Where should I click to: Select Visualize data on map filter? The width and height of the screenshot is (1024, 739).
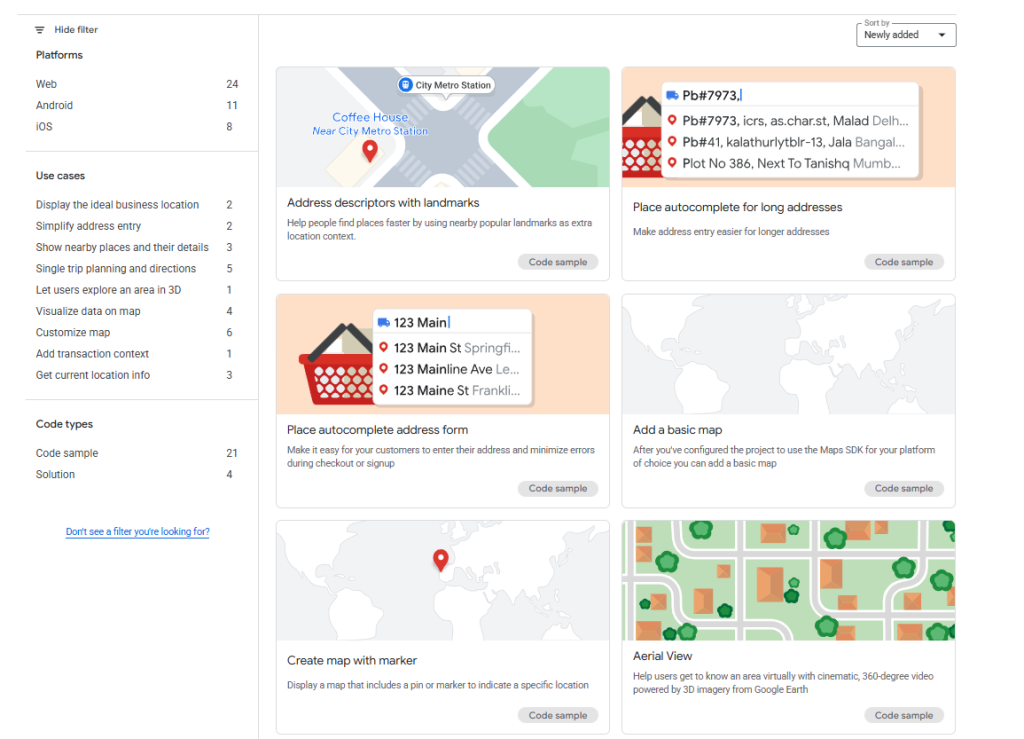[x=88, y=312]
